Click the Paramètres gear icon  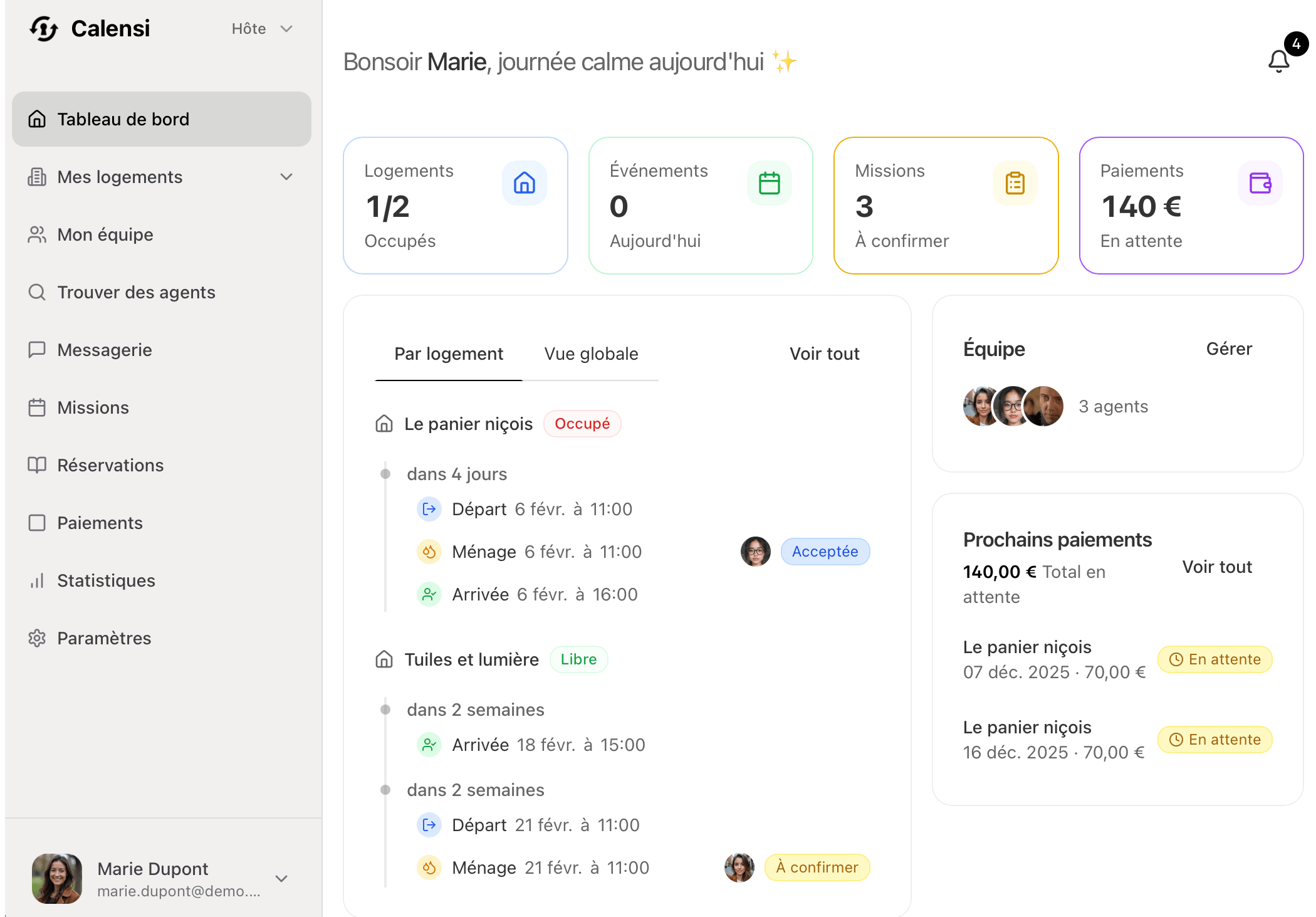(37, 638)
